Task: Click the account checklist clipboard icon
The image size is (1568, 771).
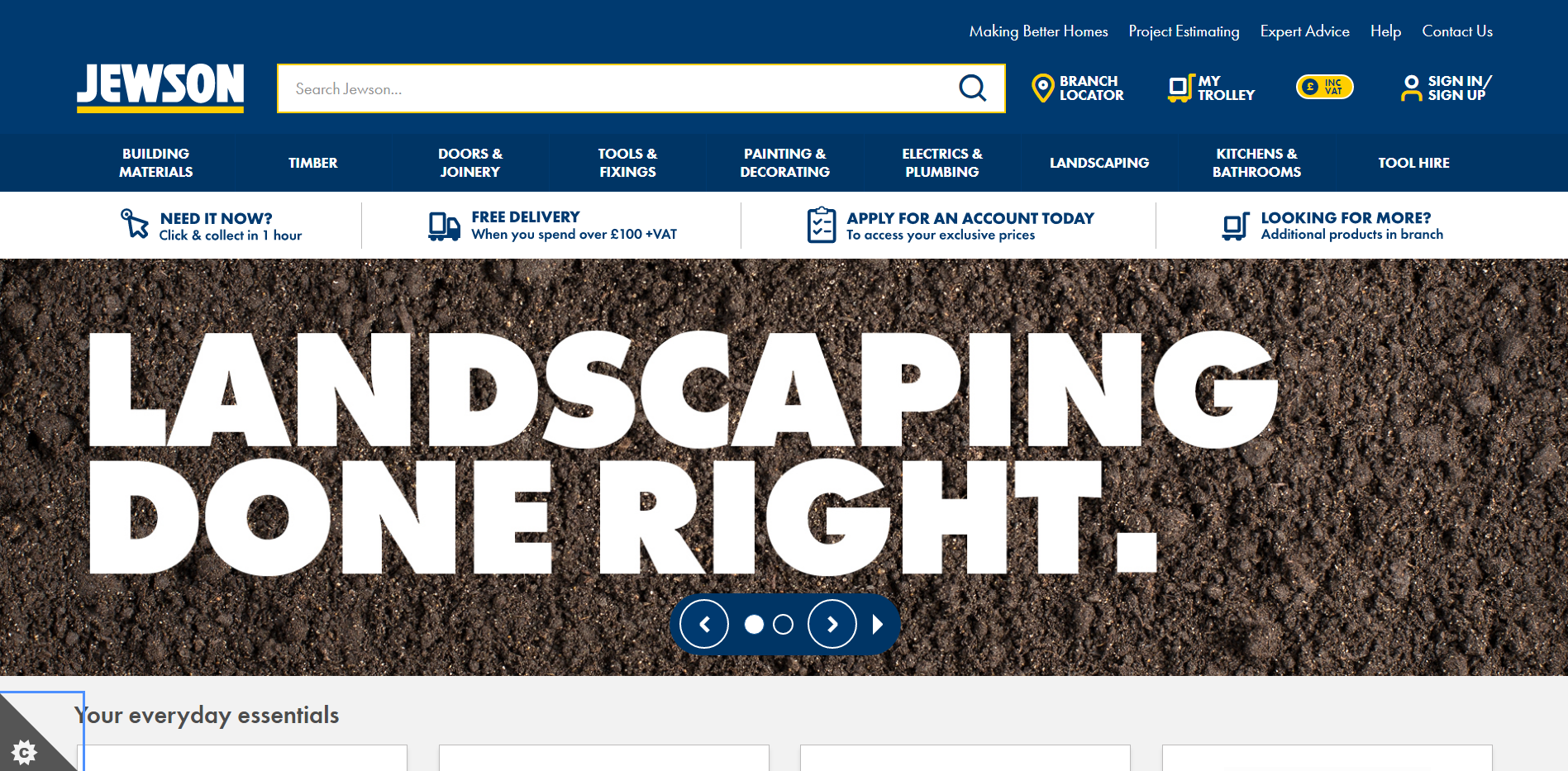Action: pos(822,225)
